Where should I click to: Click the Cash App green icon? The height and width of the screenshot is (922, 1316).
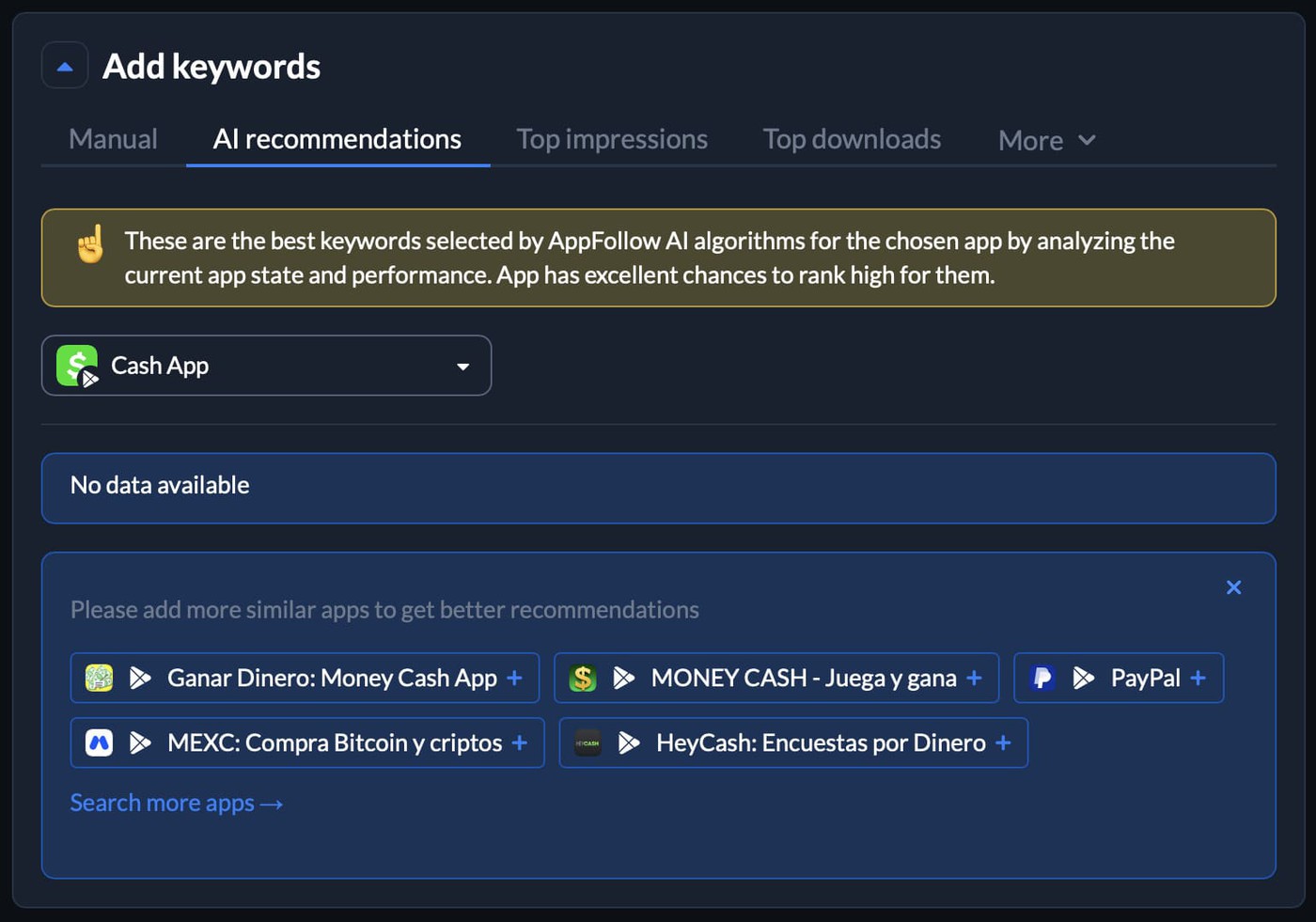77,366
